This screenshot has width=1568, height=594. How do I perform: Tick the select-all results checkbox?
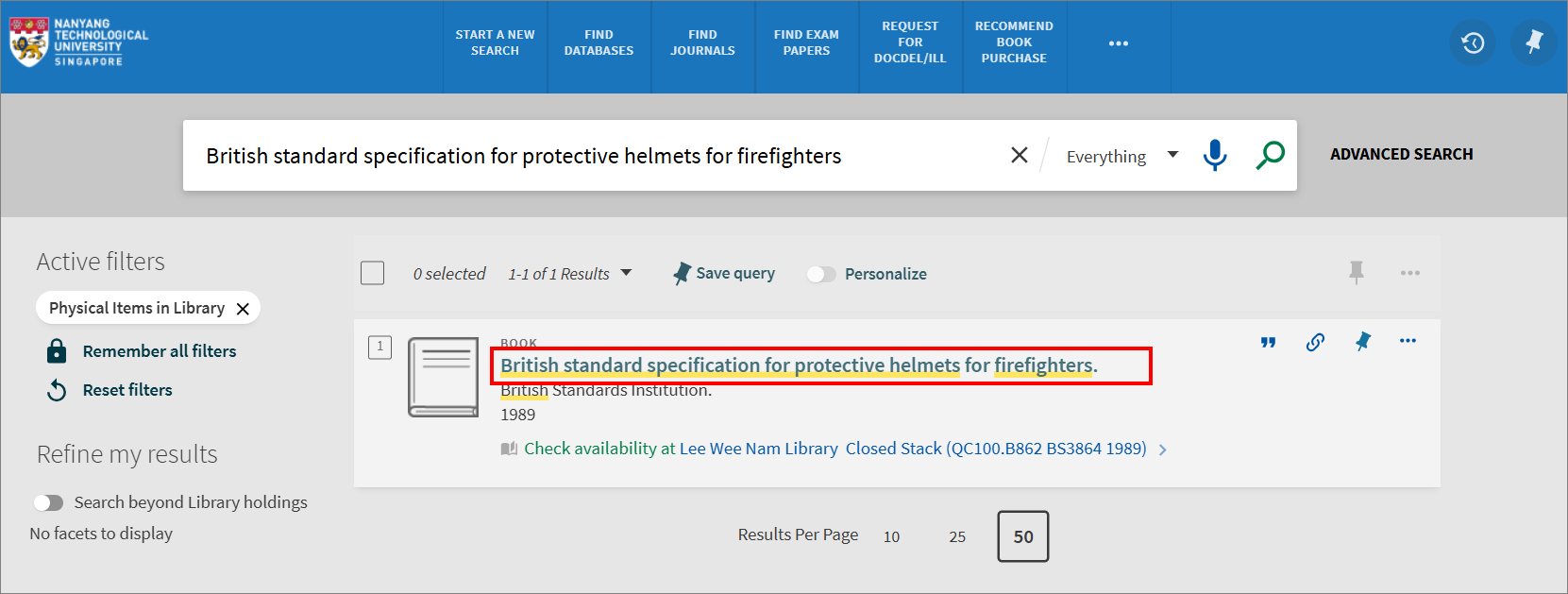pyautogui.click(x=373, y=273)
